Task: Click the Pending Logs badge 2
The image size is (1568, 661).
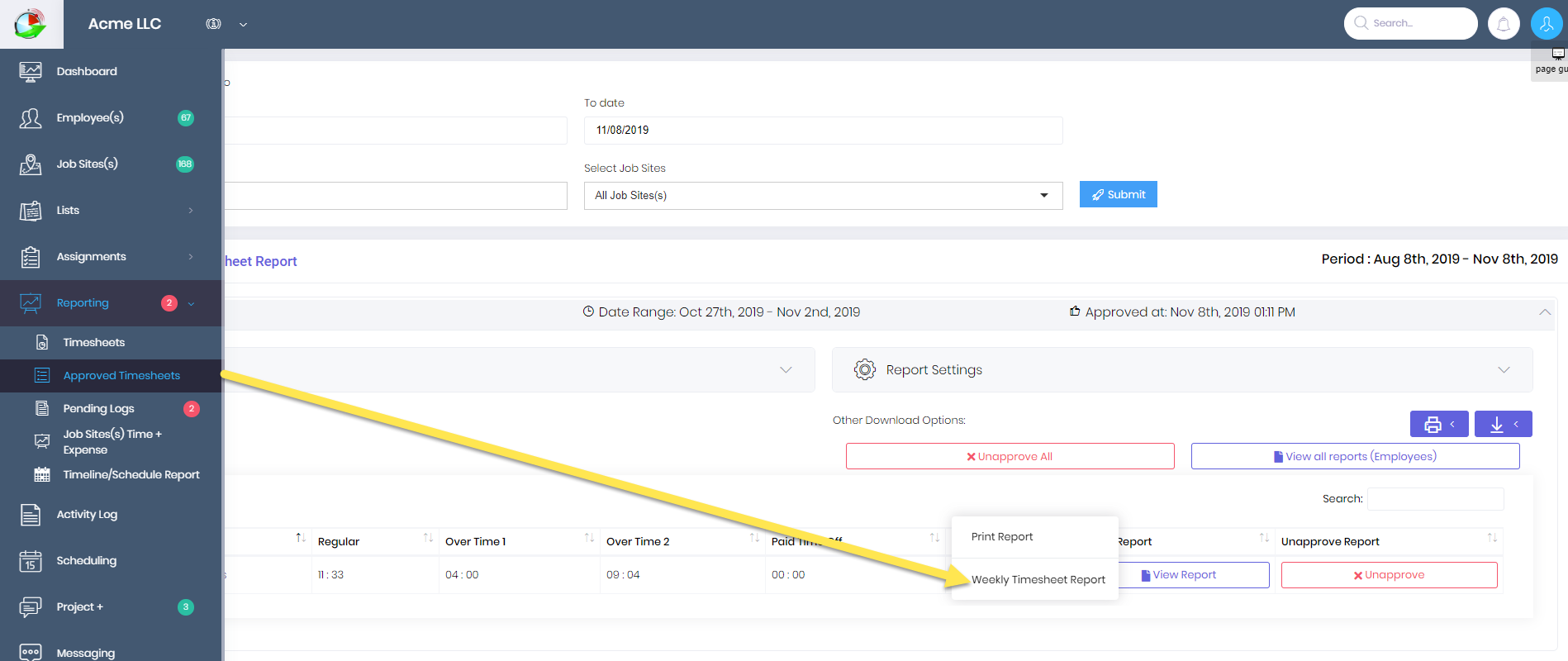Action: (192, 409)
